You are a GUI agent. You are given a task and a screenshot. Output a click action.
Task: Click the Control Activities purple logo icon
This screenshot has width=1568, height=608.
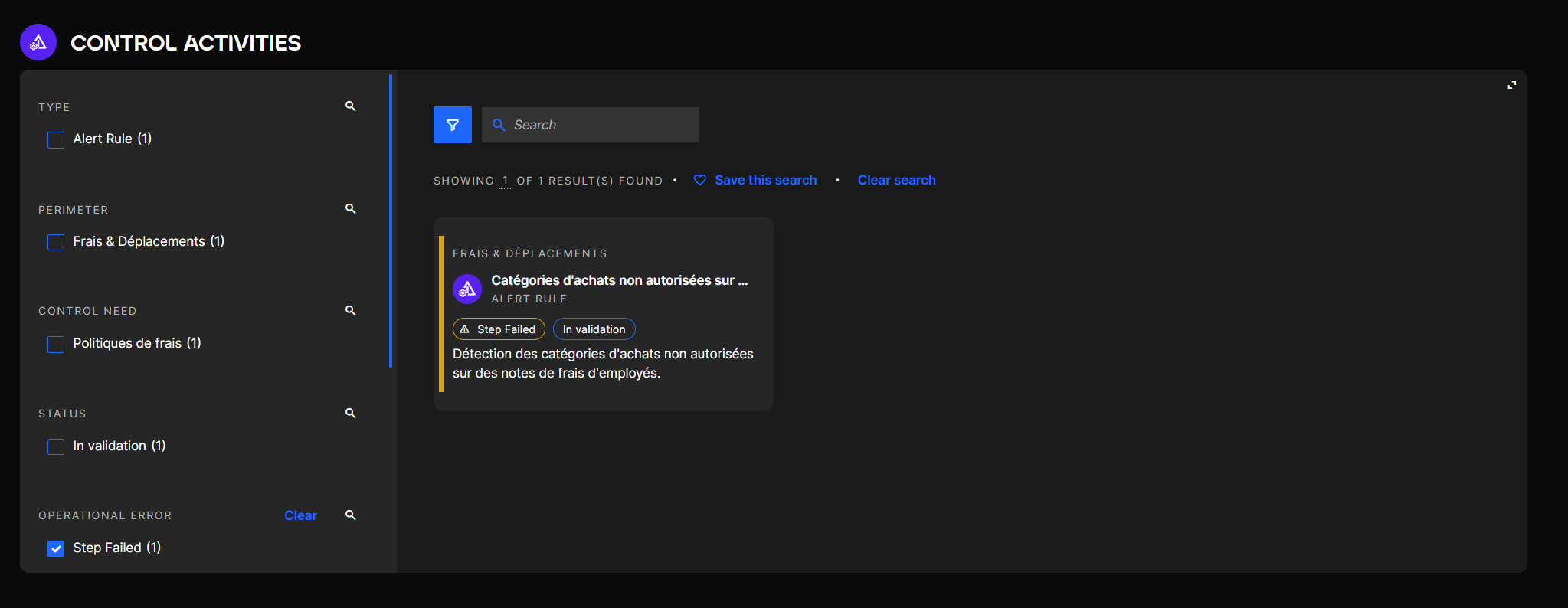point(38,42)
